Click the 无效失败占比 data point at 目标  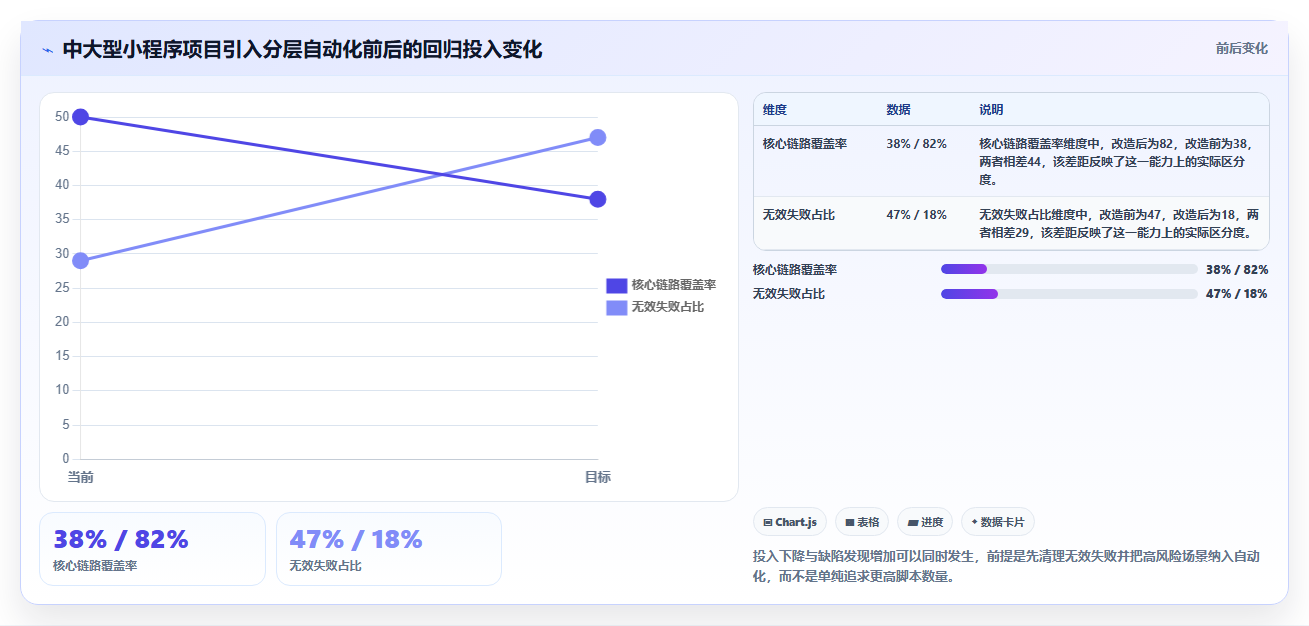(x=597, y=137)
